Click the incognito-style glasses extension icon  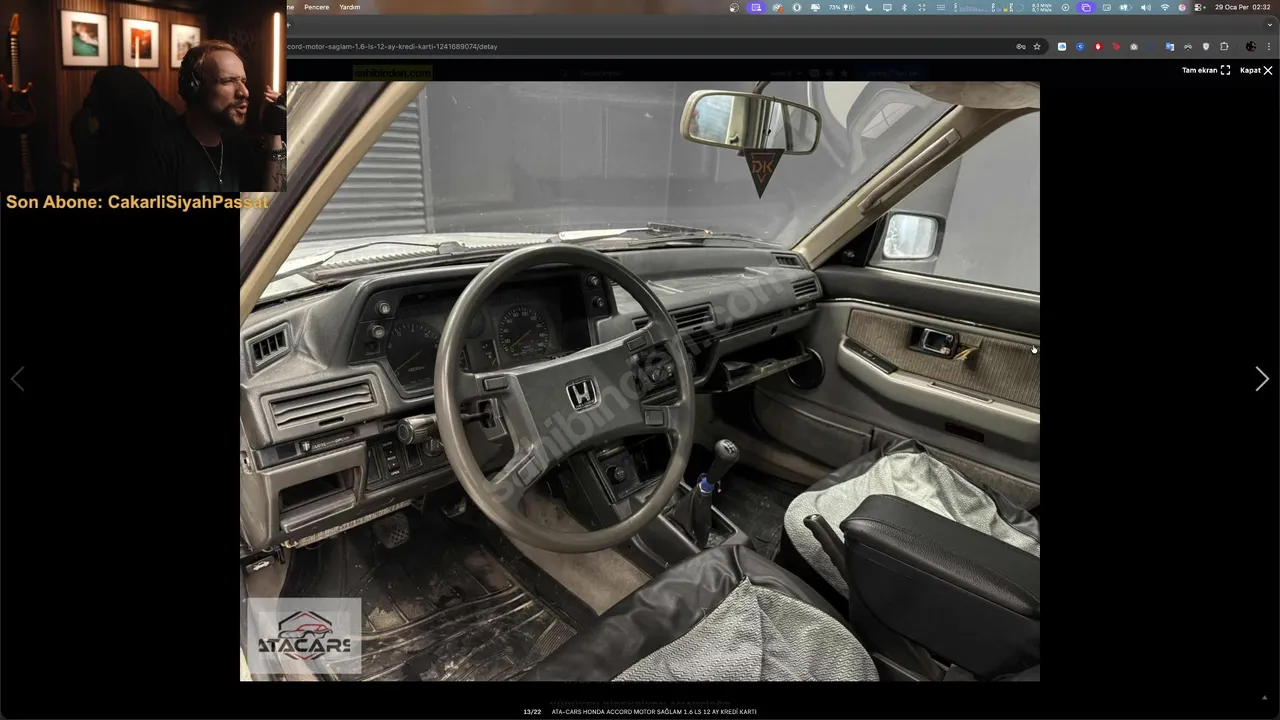click(1188, 46)
